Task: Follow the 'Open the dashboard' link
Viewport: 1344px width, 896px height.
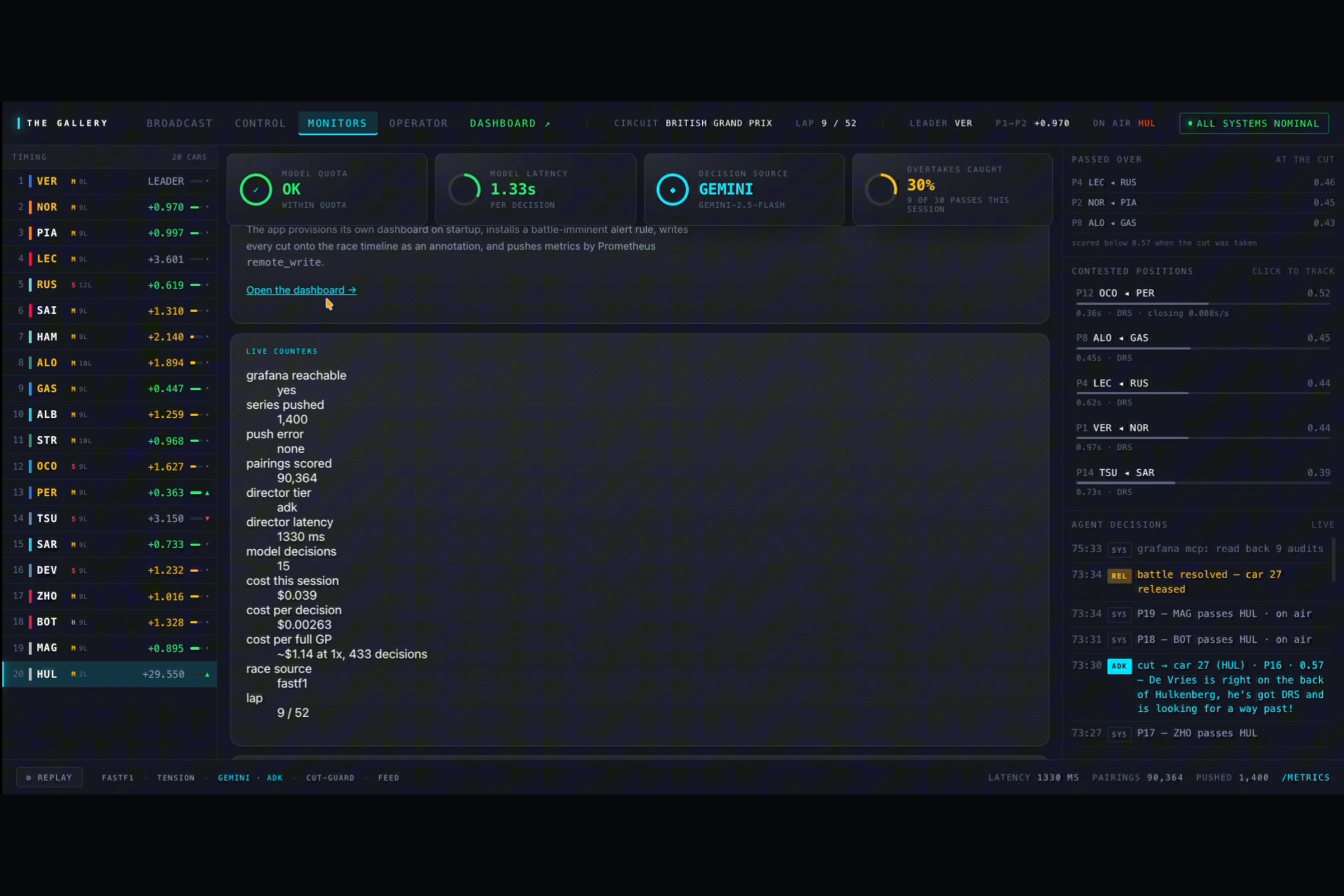Action: [301, 290]
